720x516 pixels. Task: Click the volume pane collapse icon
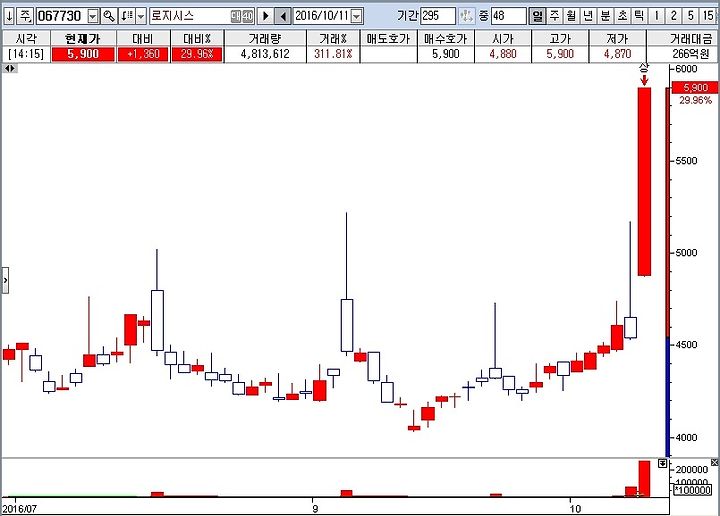click(662, 463)
